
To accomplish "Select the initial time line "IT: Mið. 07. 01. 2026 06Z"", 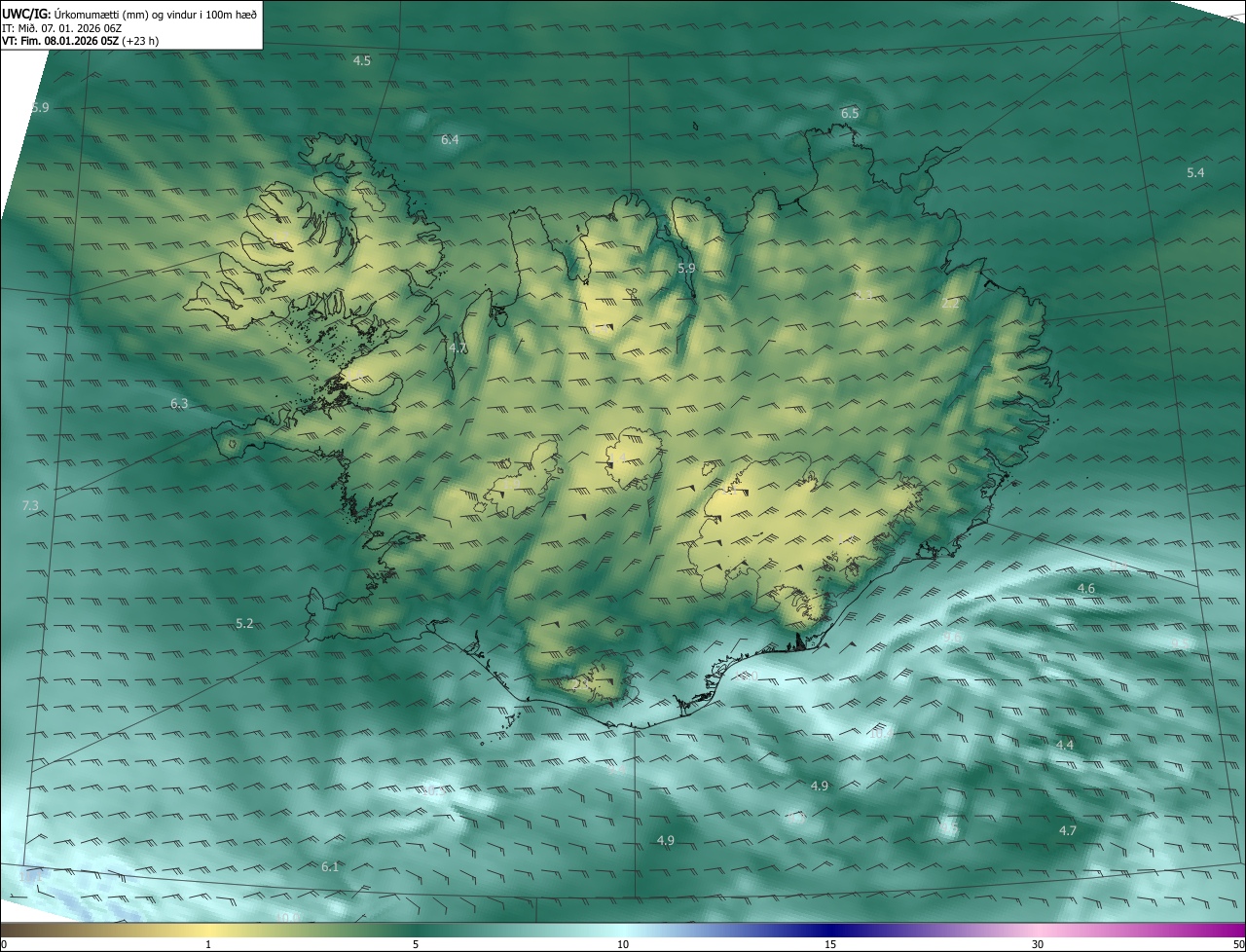I will [x=61, y=28].
